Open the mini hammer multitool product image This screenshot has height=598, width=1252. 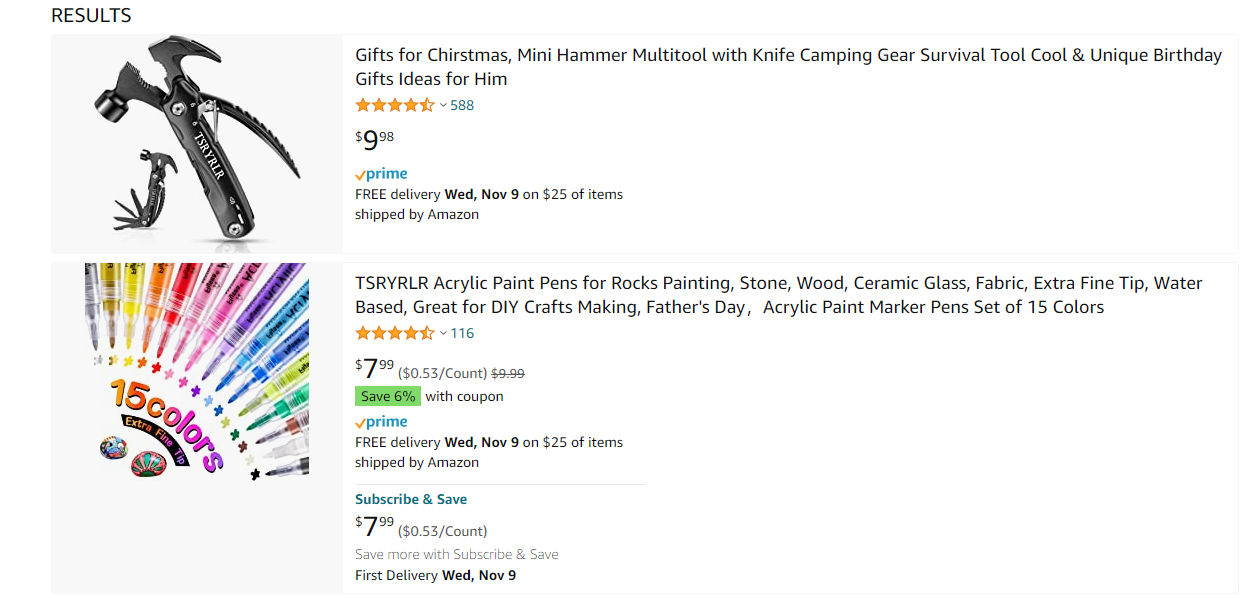[197, 143]
